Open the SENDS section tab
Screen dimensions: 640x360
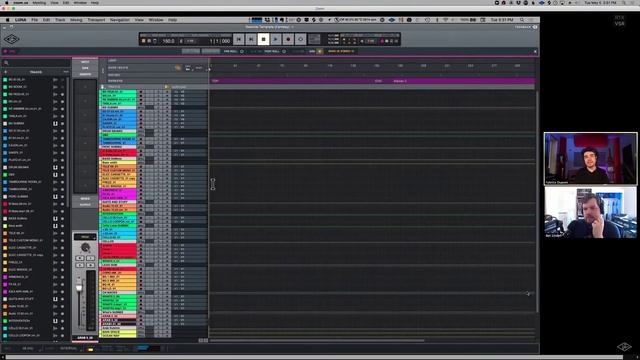coord(85,199)
